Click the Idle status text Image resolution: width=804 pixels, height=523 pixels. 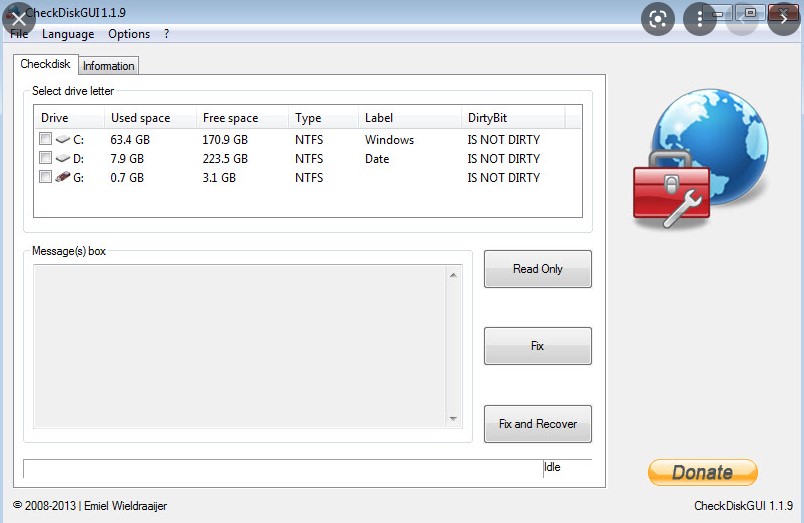pyautogui.click(x=552, y=467)
